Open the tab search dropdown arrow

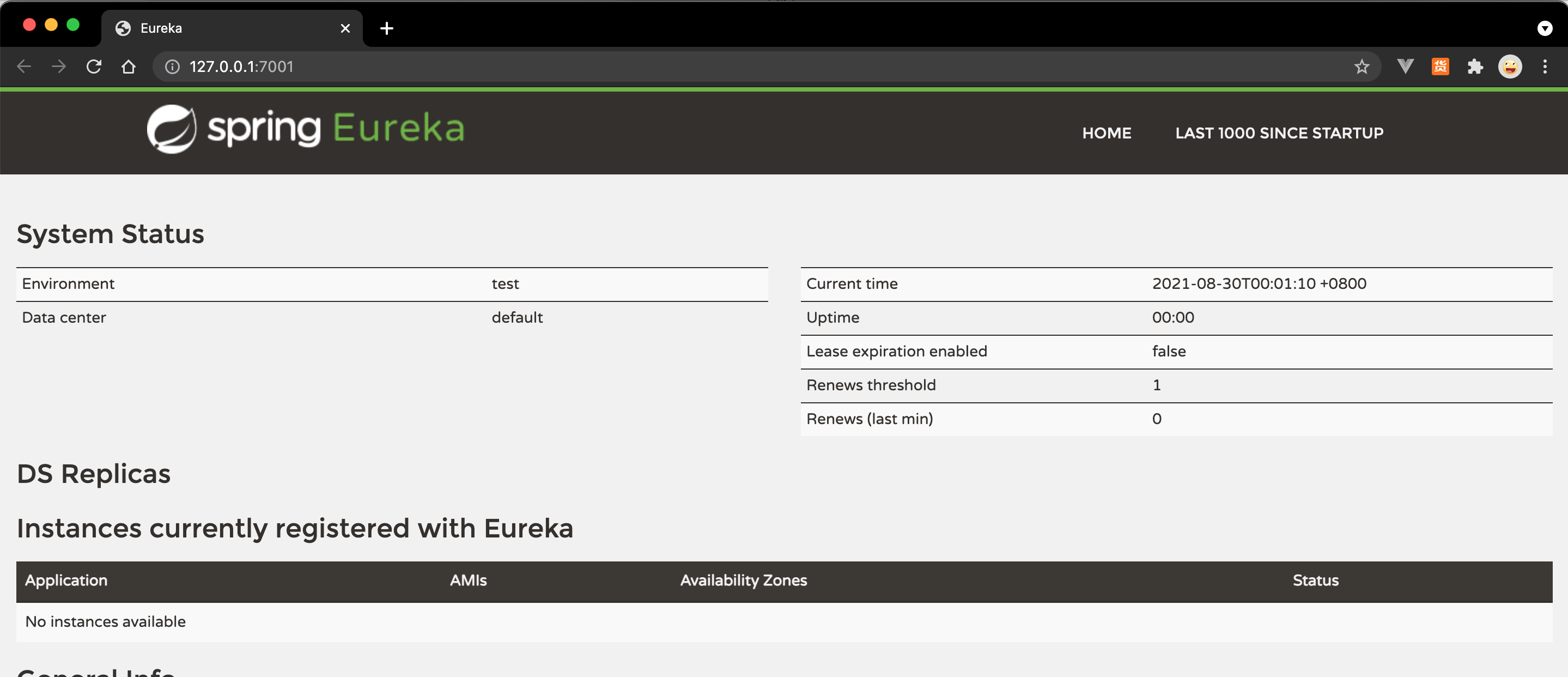[x=1544, y=28]
